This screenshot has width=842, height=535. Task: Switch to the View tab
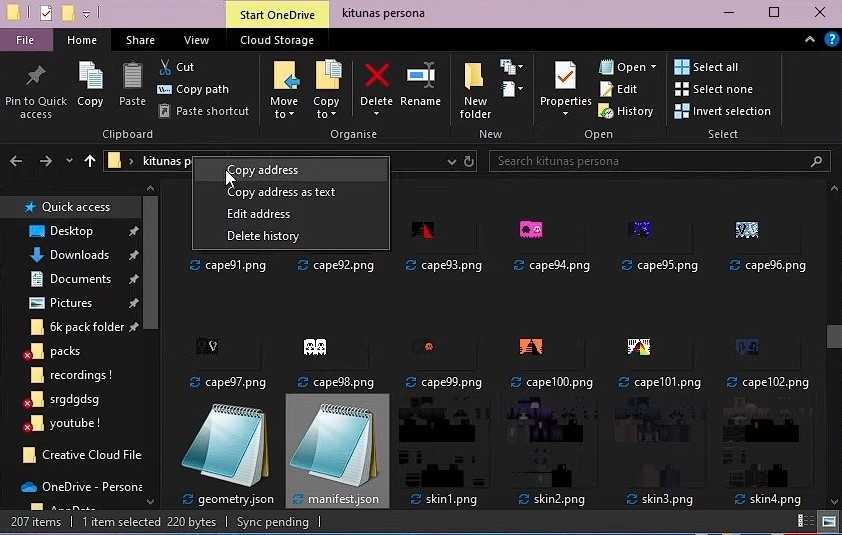tap(196, 40)
